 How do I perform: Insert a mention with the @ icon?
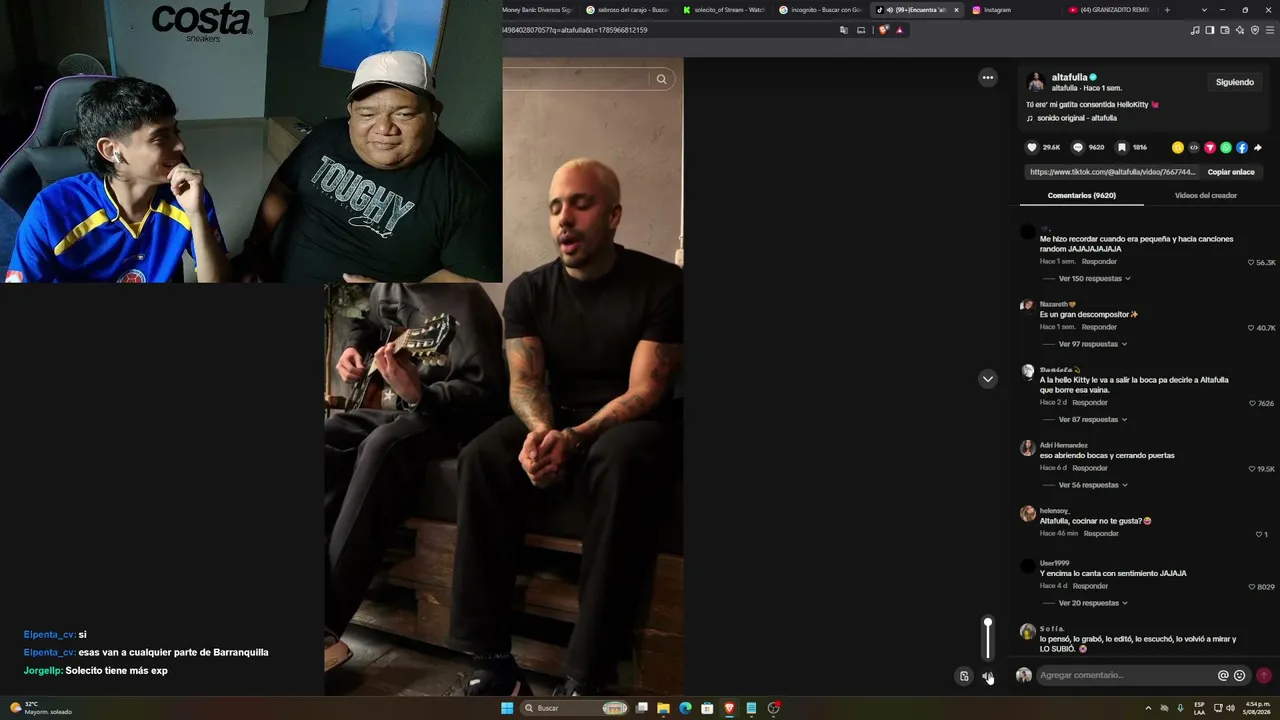click(1223, 675)
